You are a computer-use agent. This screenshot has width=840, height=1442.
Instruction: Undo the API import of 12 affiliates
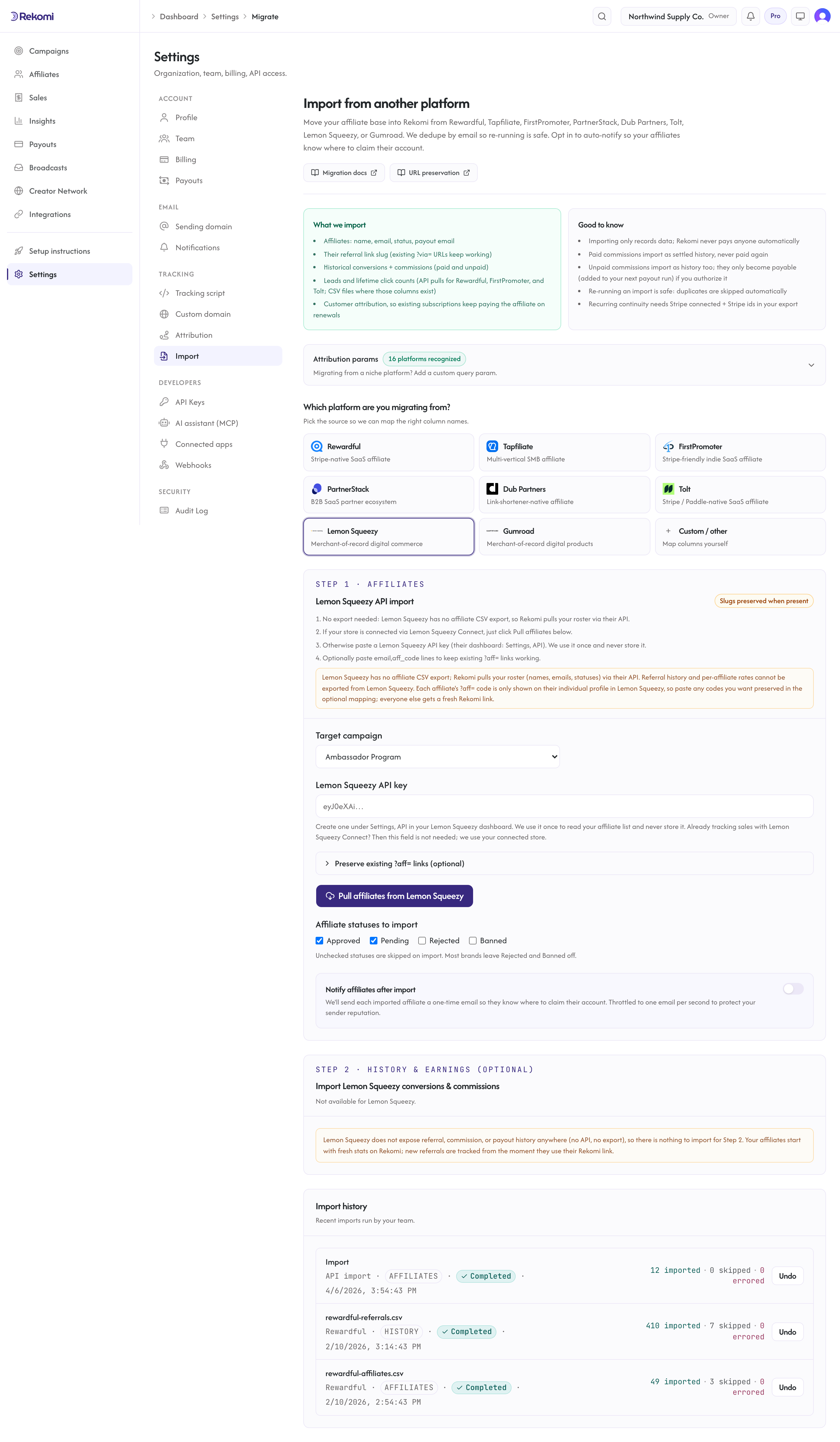(x=787, y=1276)
